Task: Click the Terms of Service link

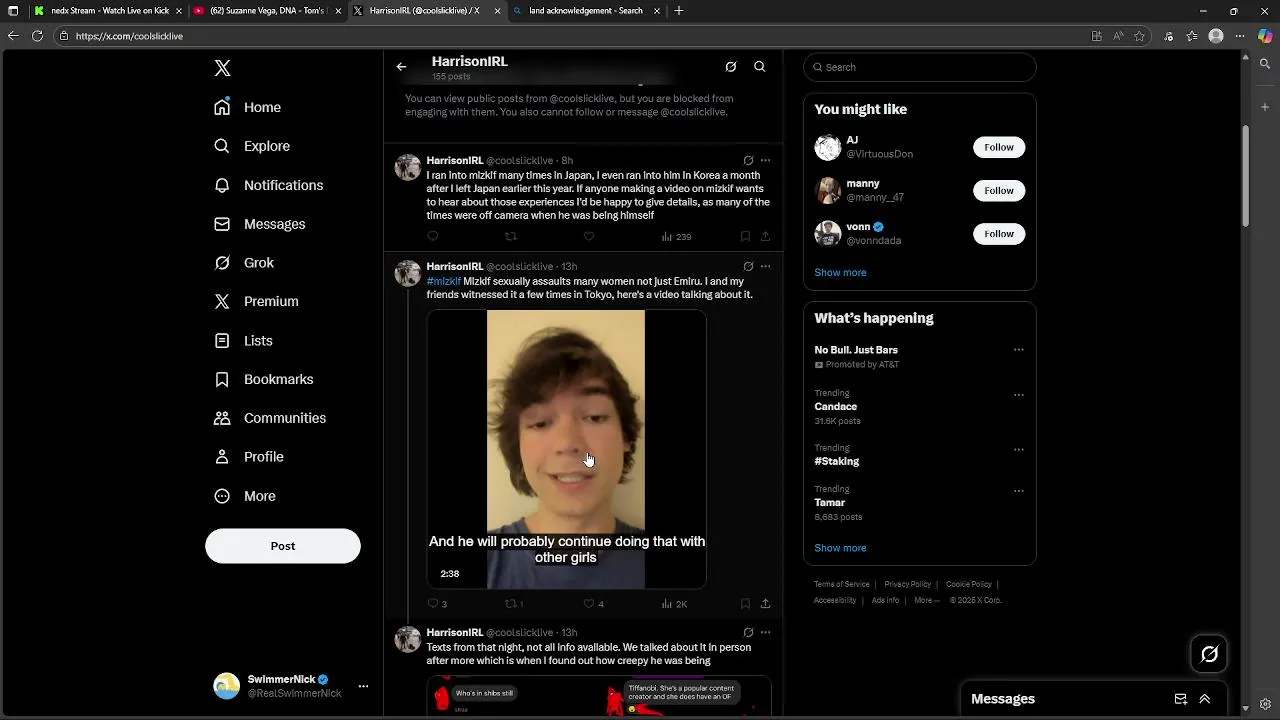Action: tap(842, 584)
